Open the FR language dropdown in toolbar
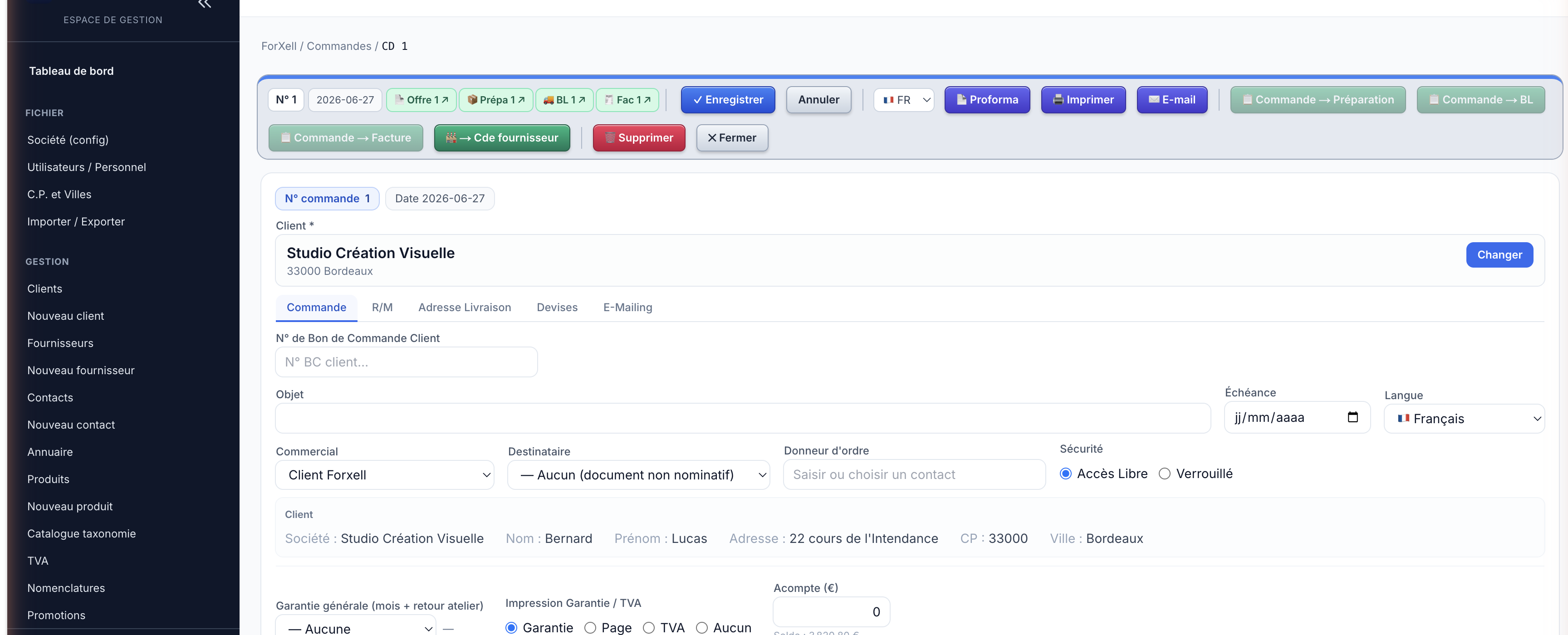 coord(903,100)
